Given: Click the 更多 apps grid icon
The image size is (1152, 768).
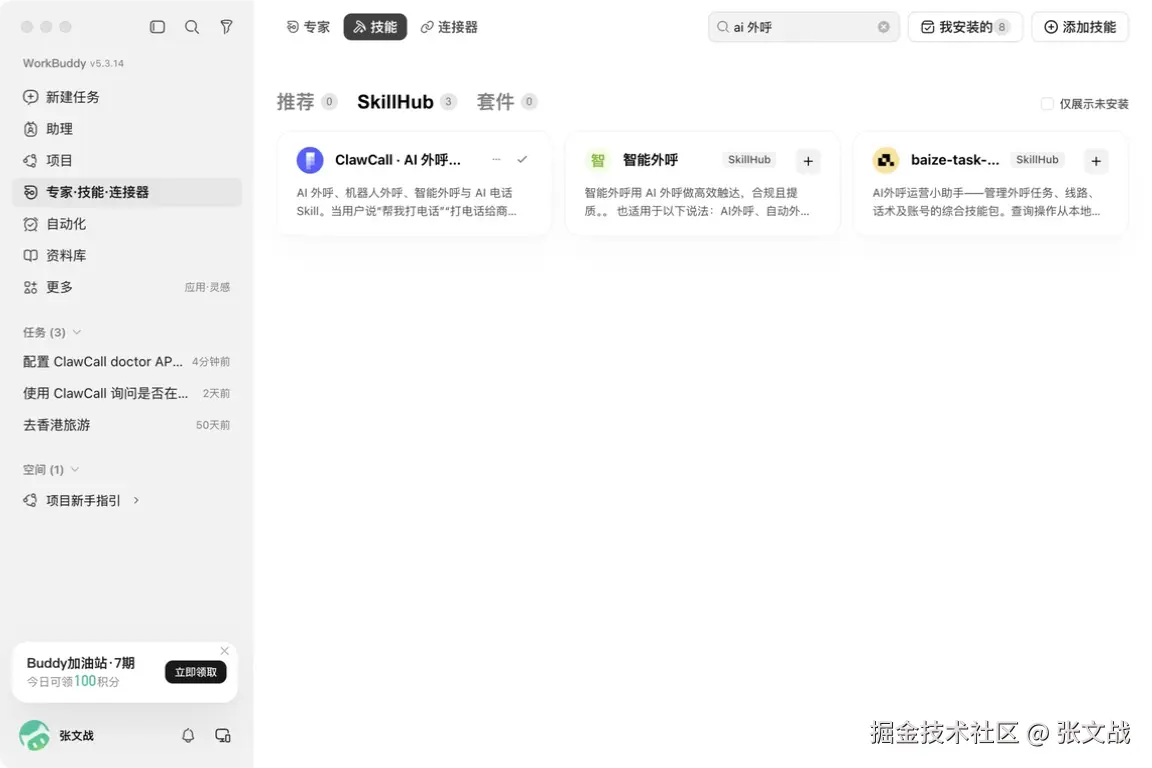Looking at the screenshot, I should (30, 287).
